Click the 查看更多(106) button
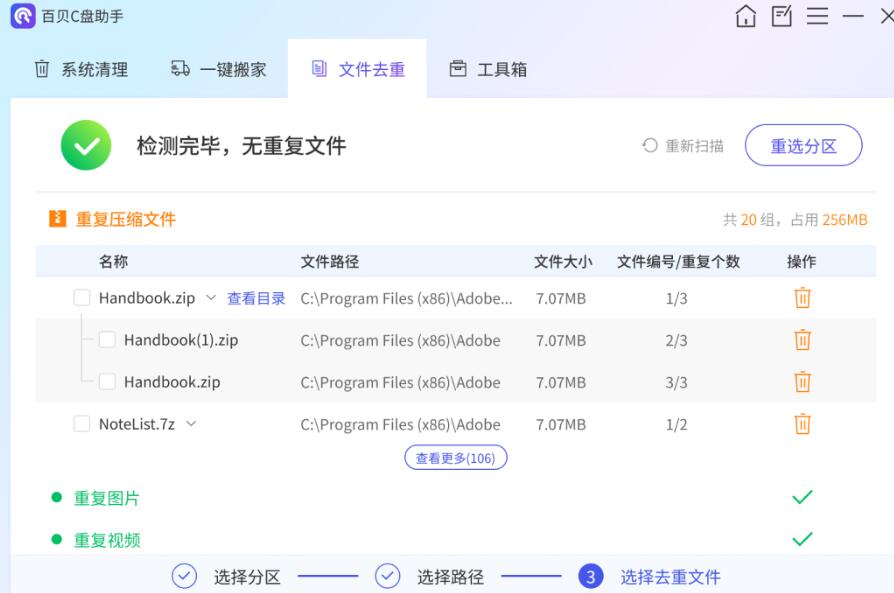This screenshot has height=593, width=894. [456, 458]
